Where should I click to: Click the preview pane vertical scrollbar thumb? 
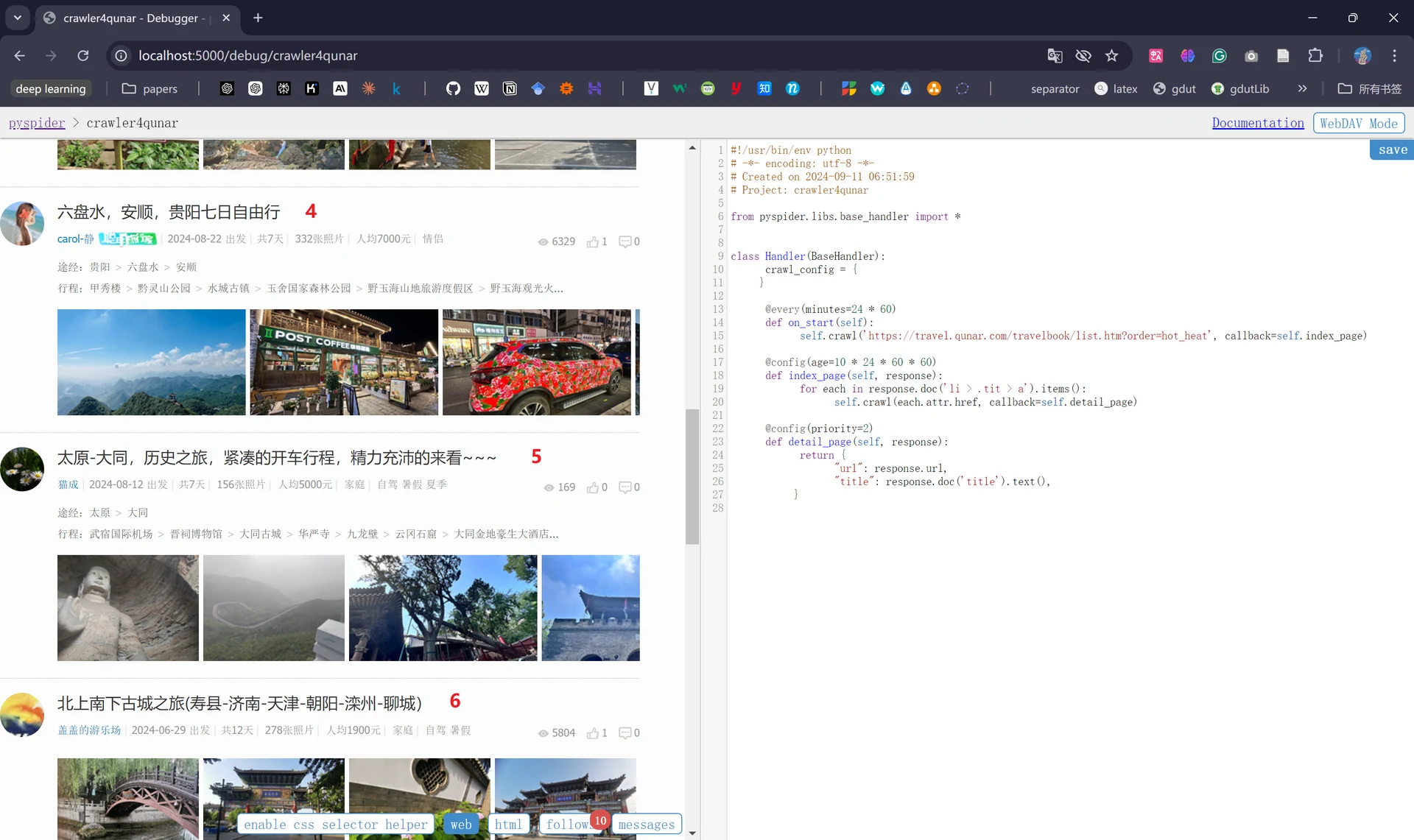[x=692, y=476]
